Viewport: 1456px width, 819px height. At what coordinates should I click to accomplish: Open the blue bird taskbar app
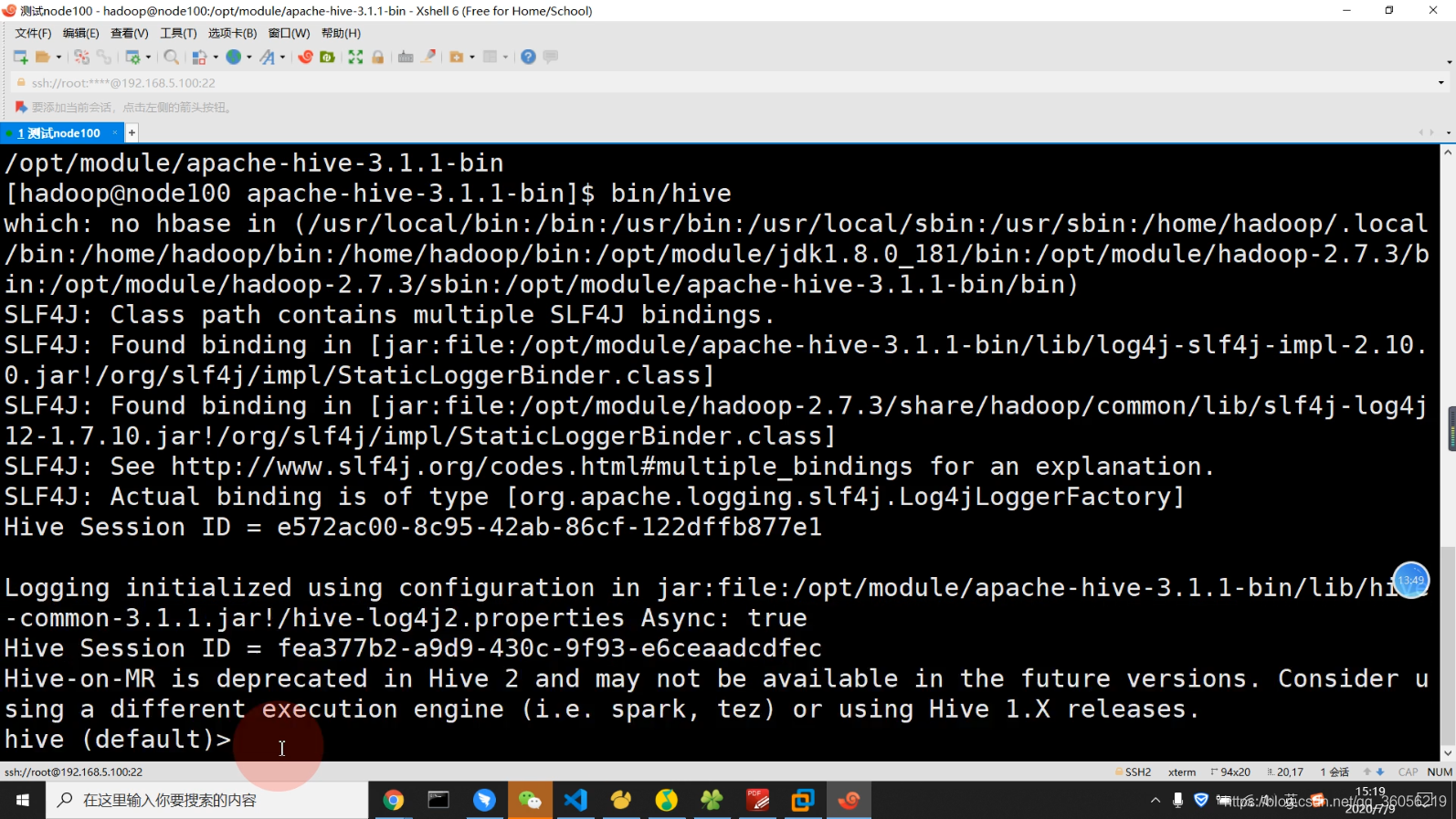pyautogui.click(x=485, y=801)
